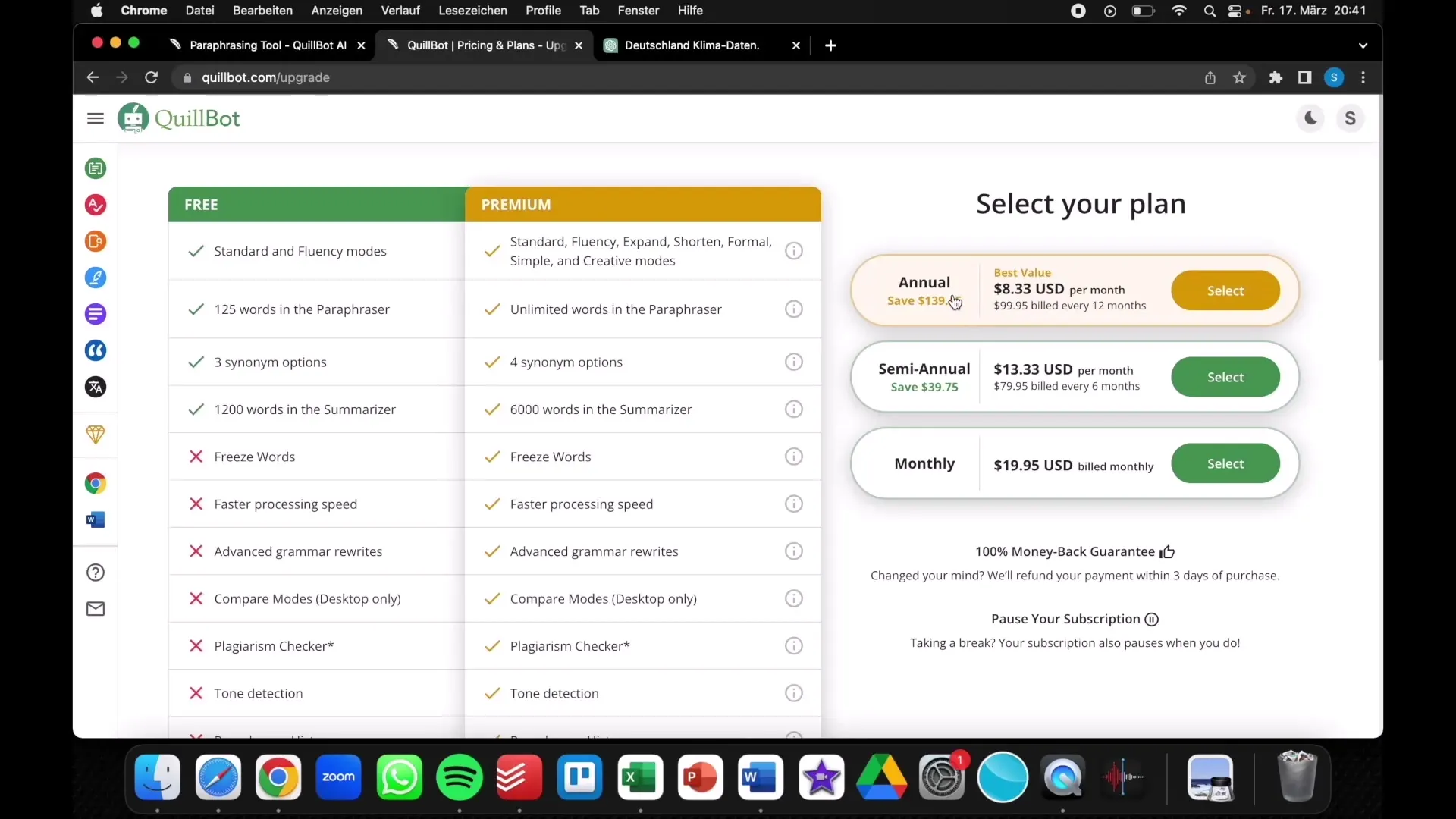The image size is (1456, 819).
Task: Open the Hilfe menu
Action: pyautogui.click(x=690, y=11)
